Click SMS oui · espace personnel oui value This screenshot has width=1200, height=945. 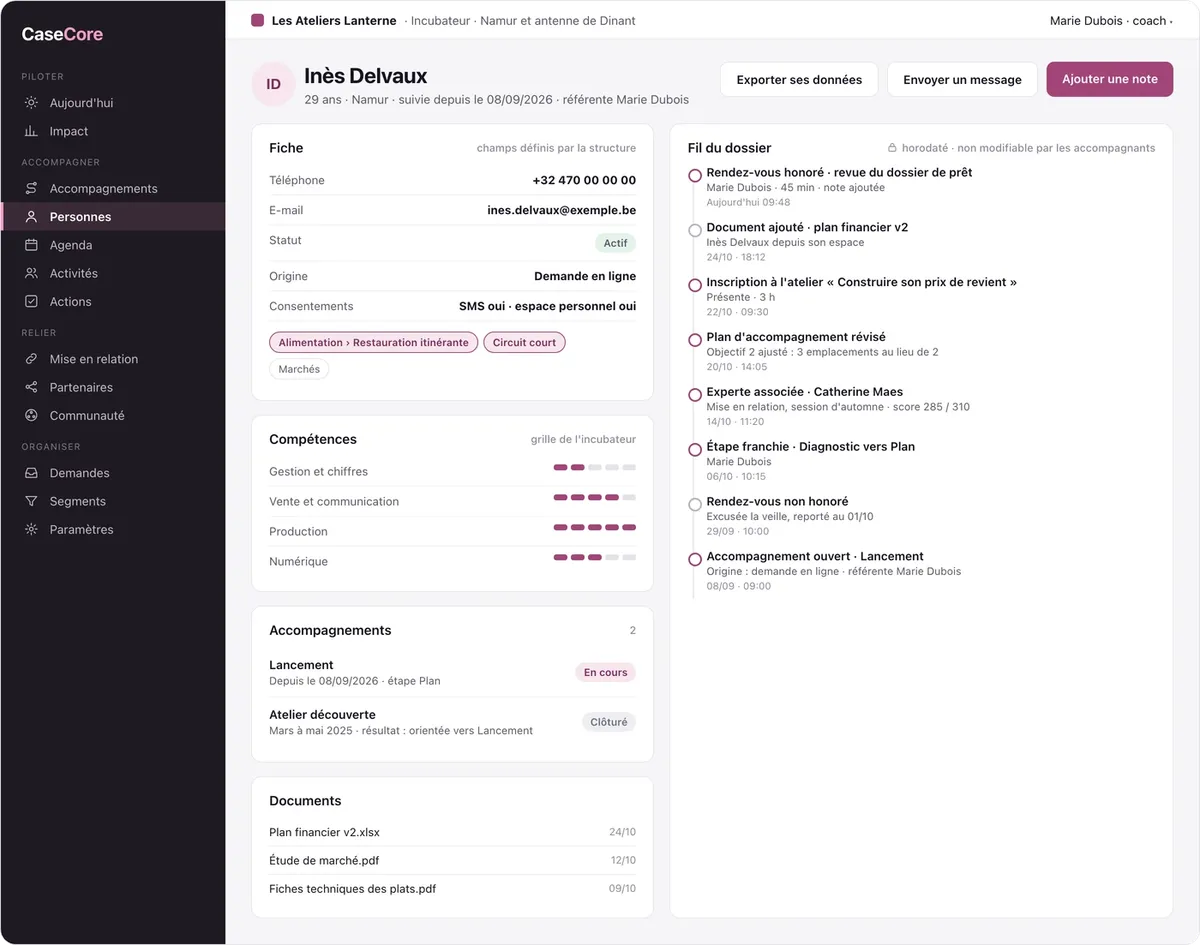coord(547,307)
